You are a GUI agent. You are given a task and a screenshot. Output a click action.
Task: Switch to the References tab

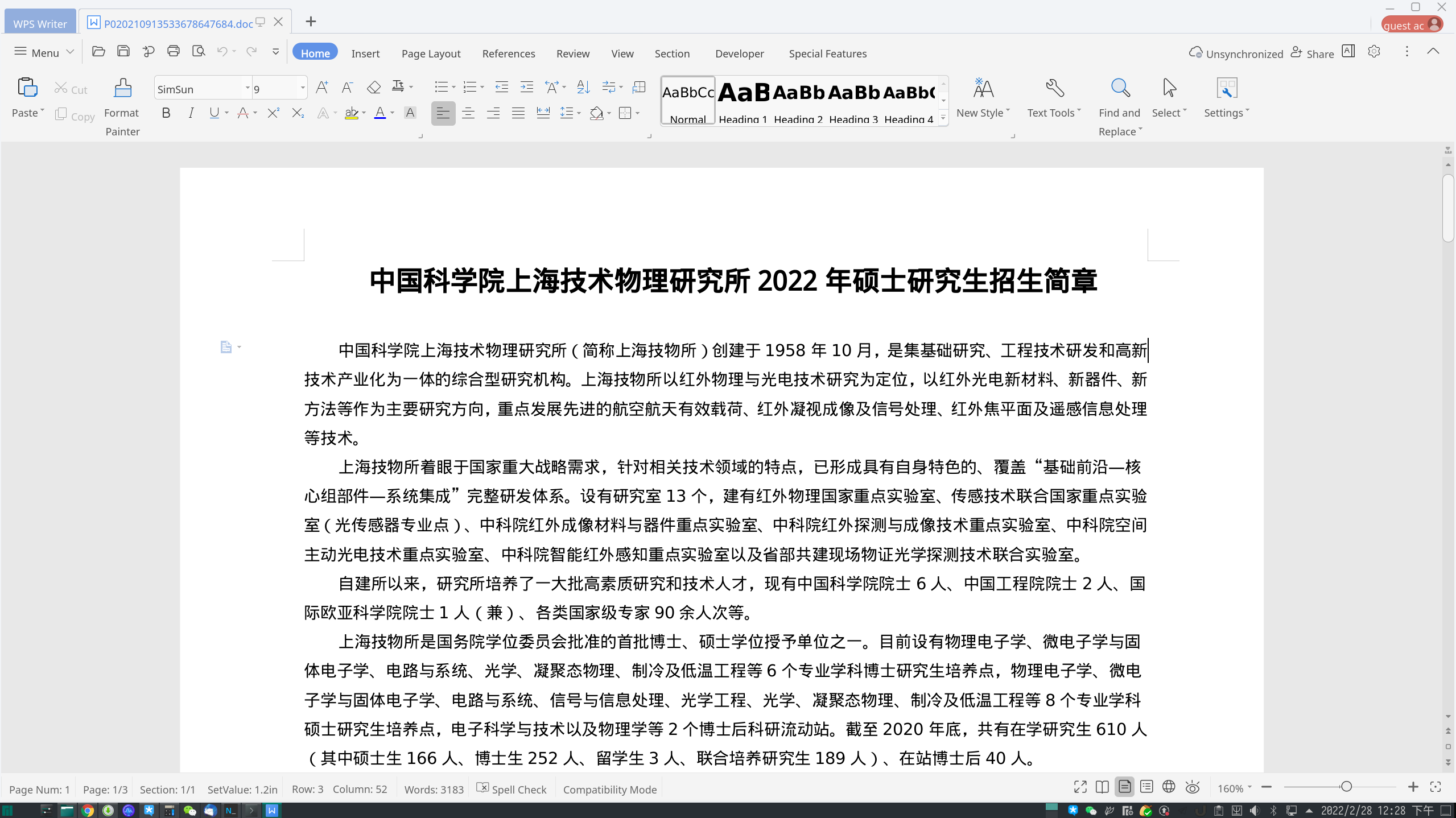(508, 53)
